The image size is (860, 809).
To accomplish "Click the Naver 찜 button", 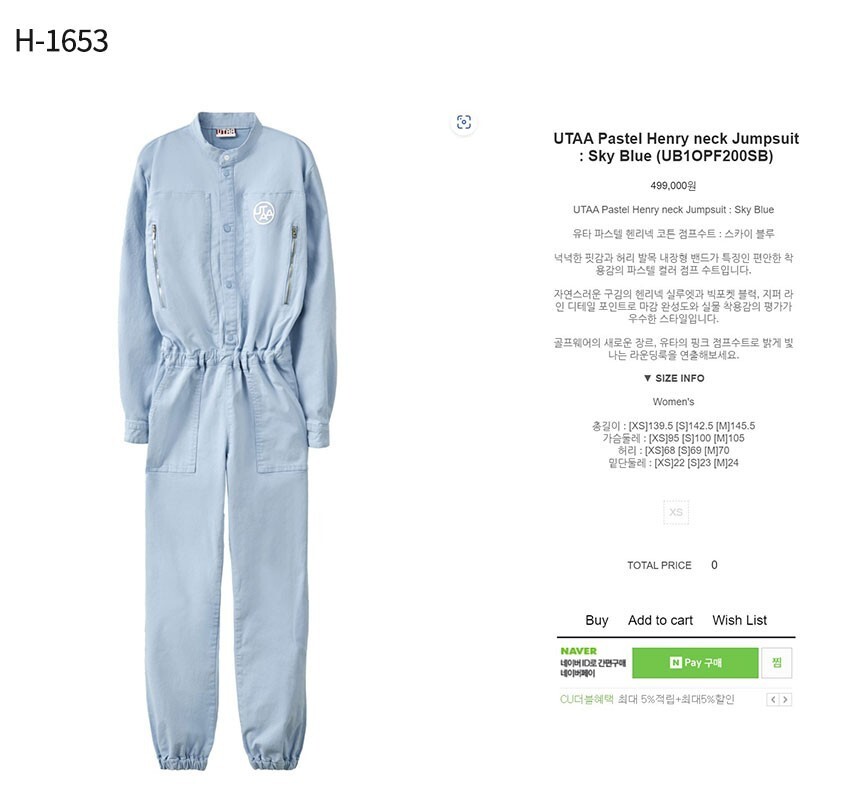I will [x=777, y=663].
